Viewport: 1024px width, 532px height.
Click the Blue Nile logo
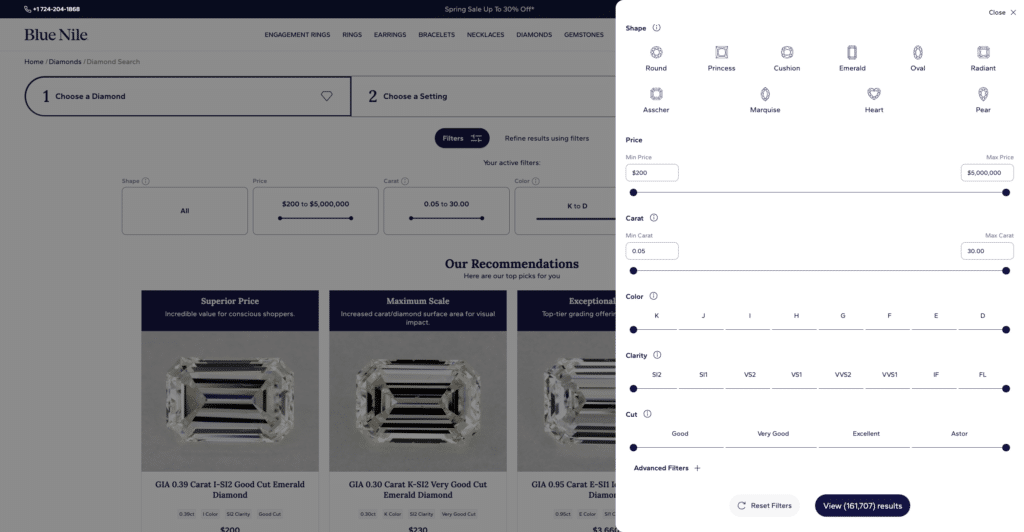[56, 35]
